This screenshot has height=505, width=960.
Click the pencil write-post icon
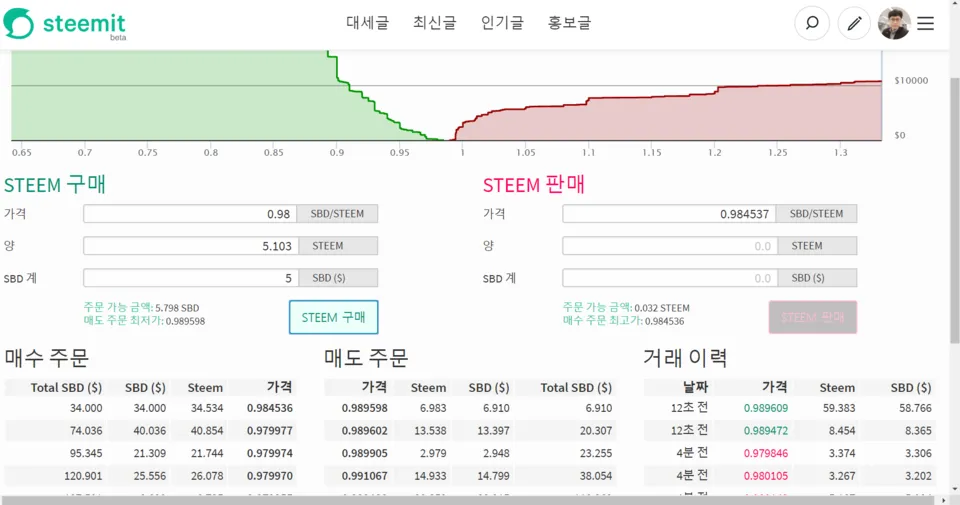click(854, 23)
